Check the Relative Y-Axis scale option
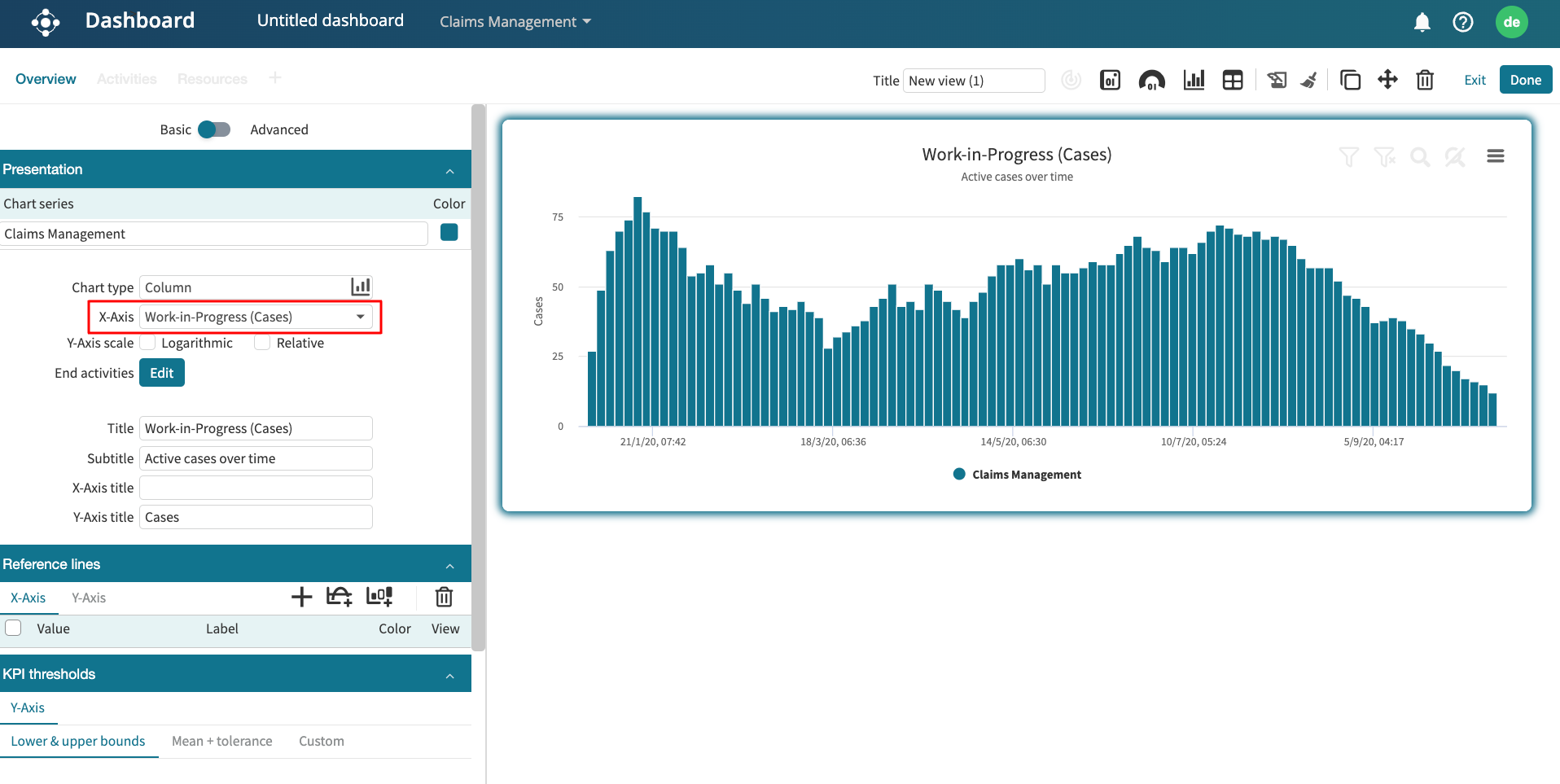Image resolution: width=1560 pixels, height=784 pixels. pos(262,343)
